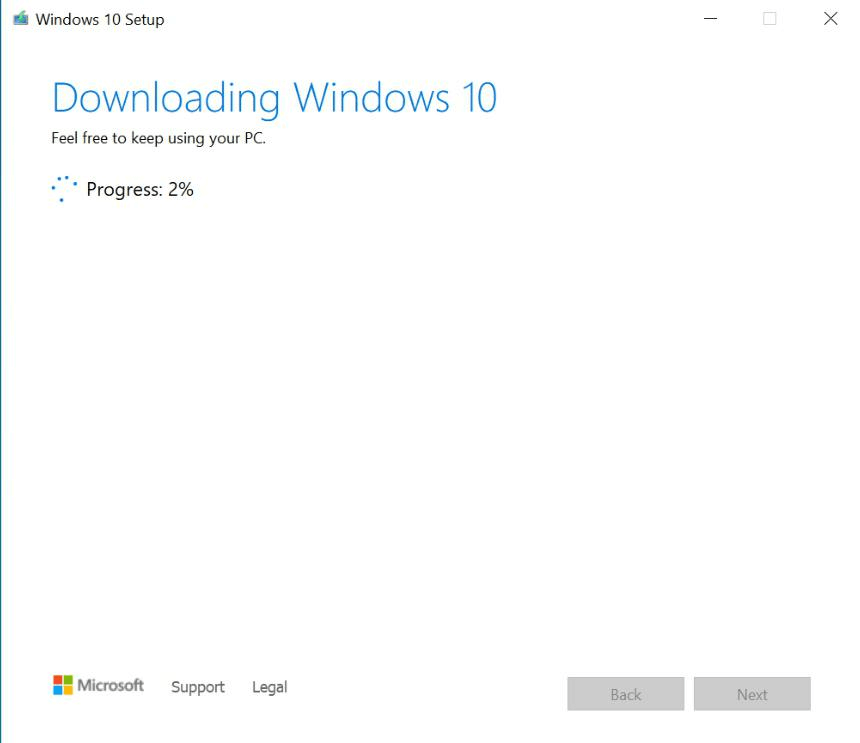
Task: Minimize the Windows 10 Setup window
Action: pyautogui.click(x=710, y=19)
